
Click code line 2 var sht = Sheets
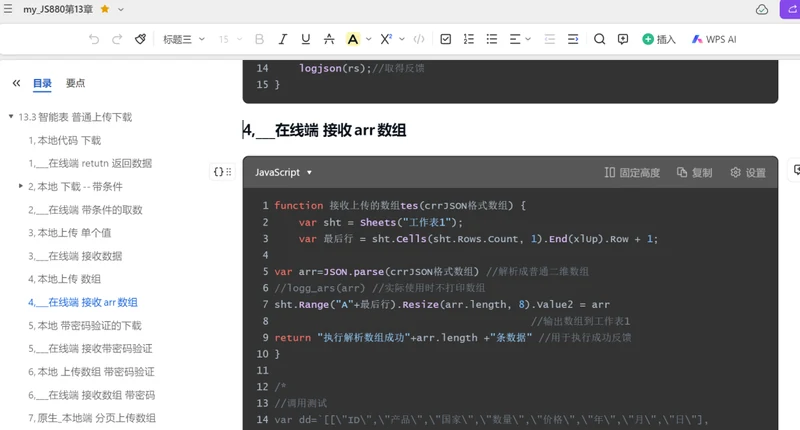[x=381, y=222]
